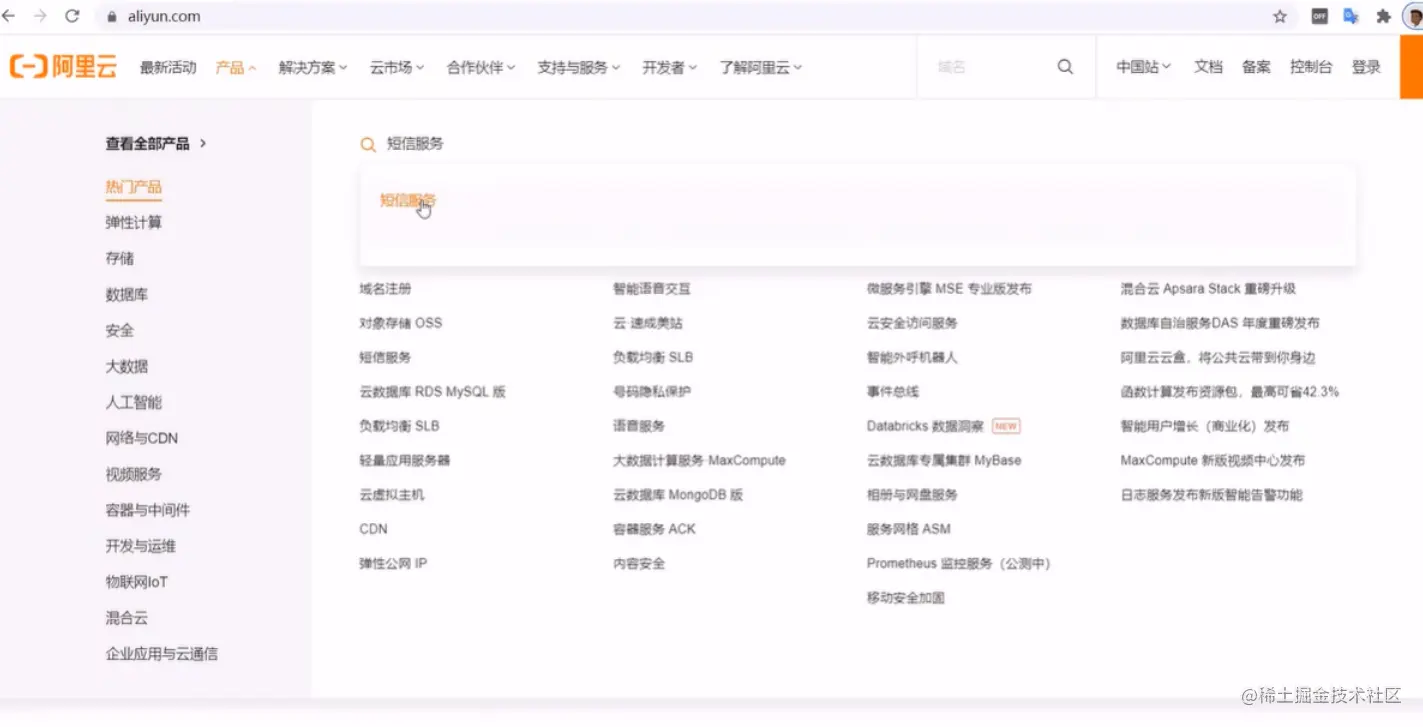Open 号码隐私保护 product

651,392
